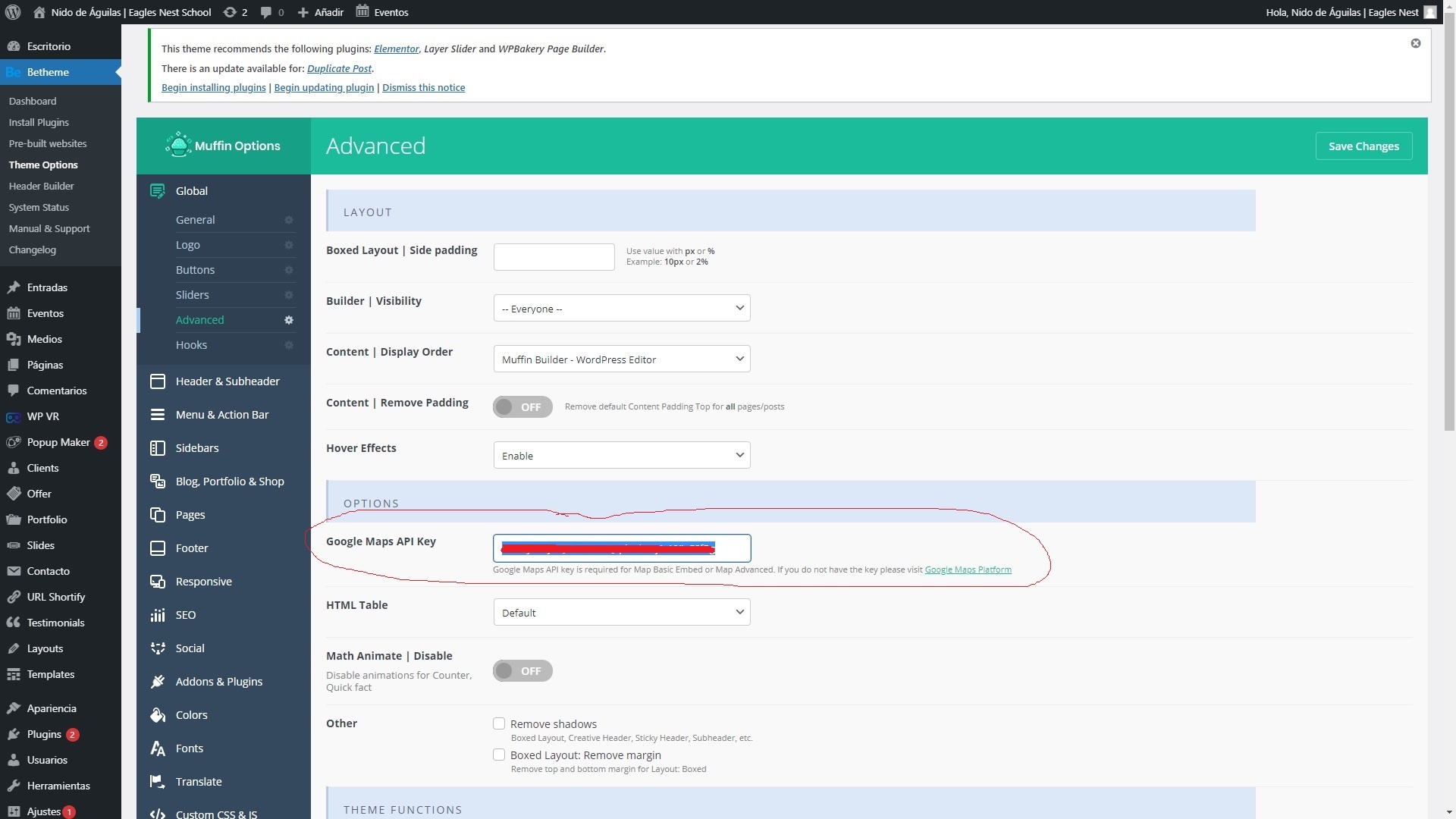Open Páginas icon in sidebar
The width and height of the screenshot is (1456, 819).
(x=14, y=365)
